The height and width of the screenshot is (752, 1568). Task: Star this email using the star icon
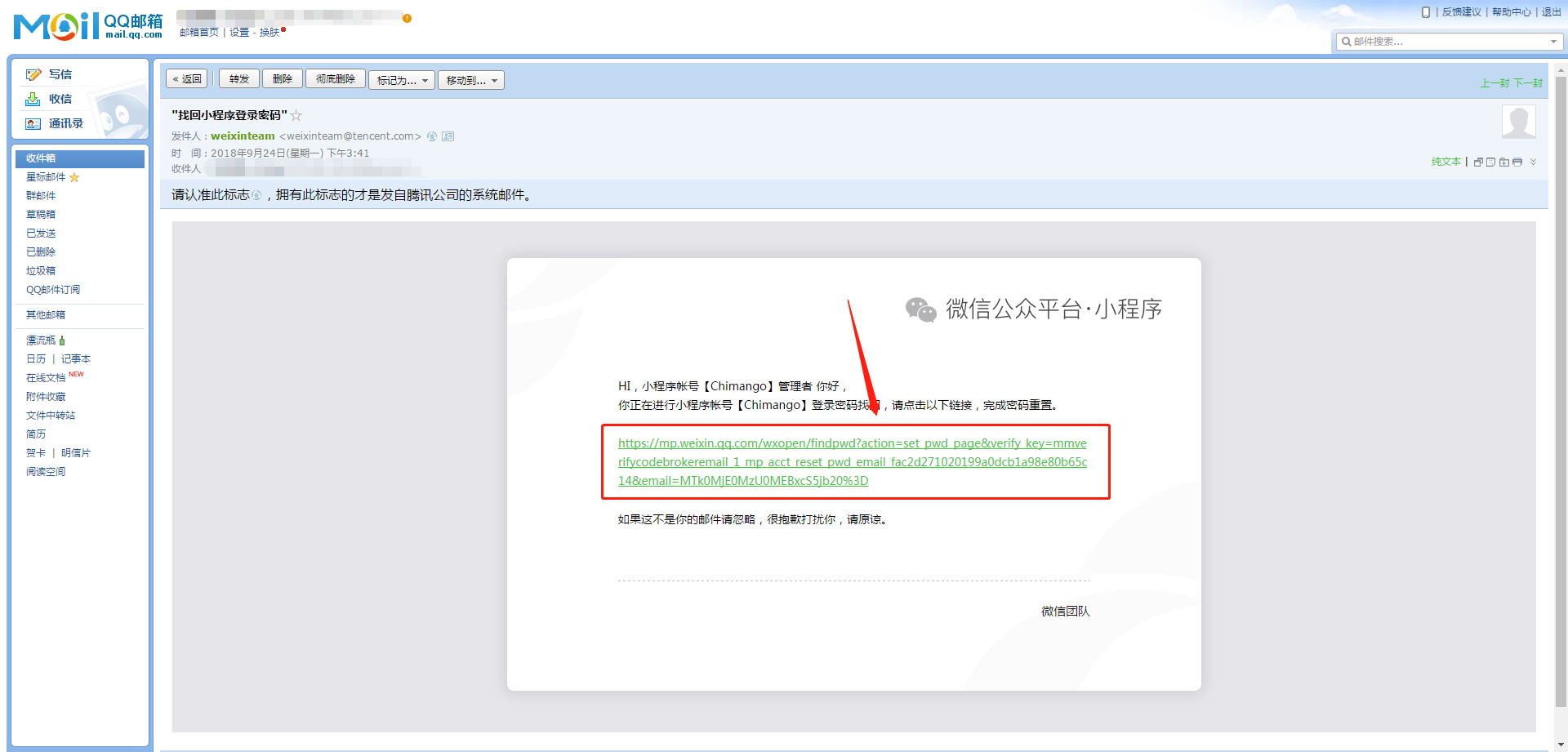tap(296, 115)
